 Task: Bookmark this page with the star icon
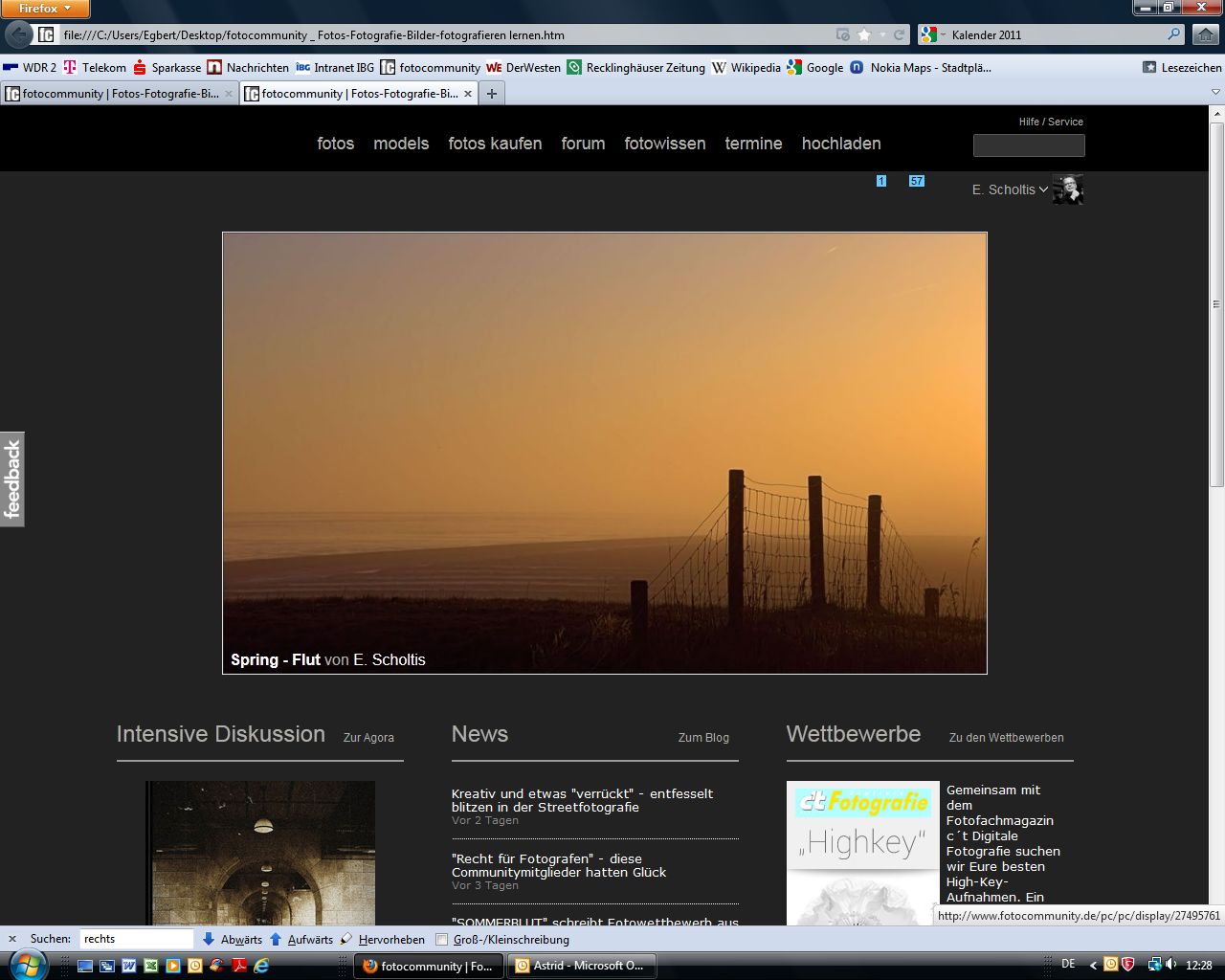[864, 34]
